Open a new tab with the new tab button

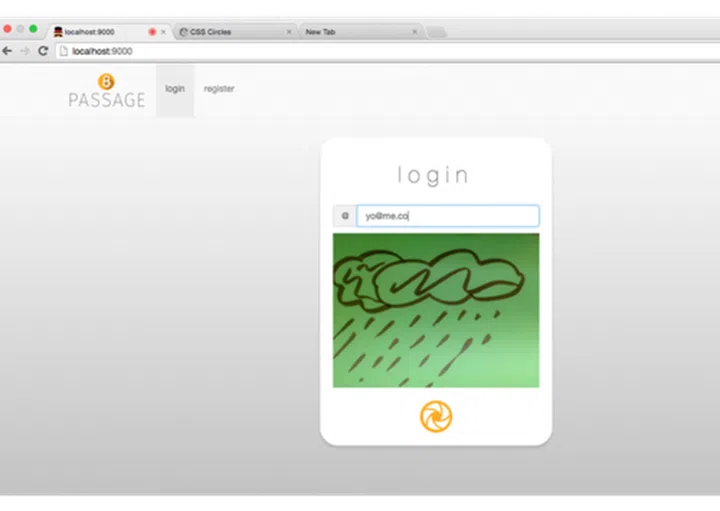point(437,32)
